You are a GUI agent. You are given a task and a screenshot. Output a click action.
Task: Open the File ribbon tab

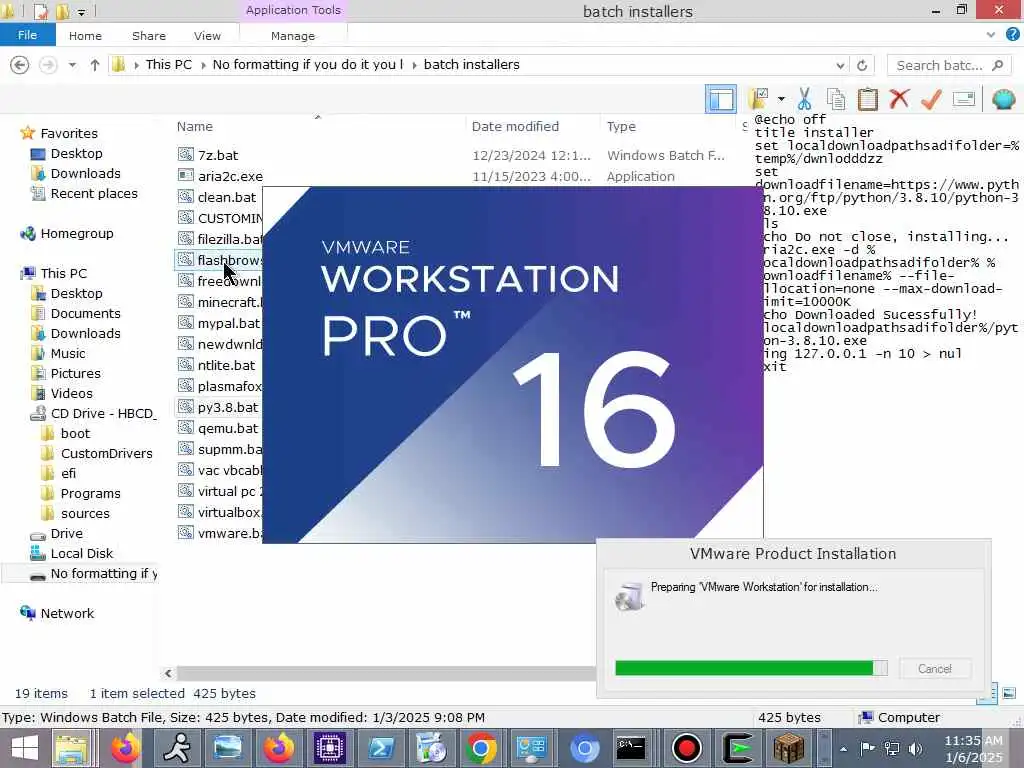[27, 35]
